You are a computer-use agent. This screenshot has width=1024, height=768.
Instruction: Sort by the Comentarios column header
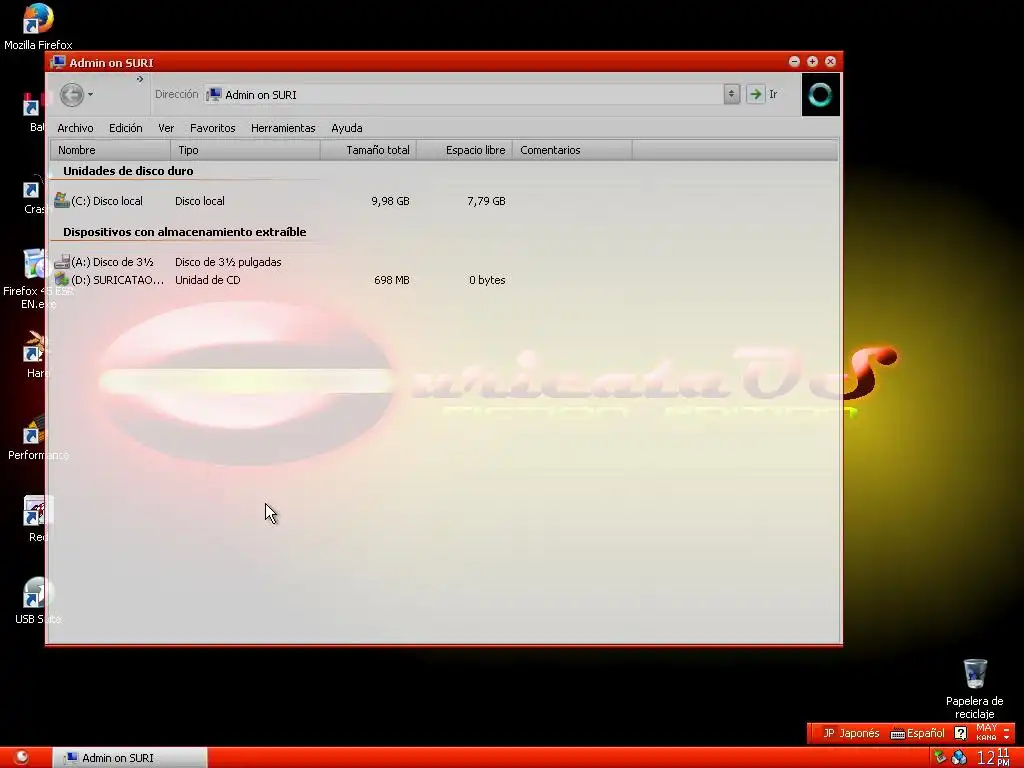coord(572,150)
